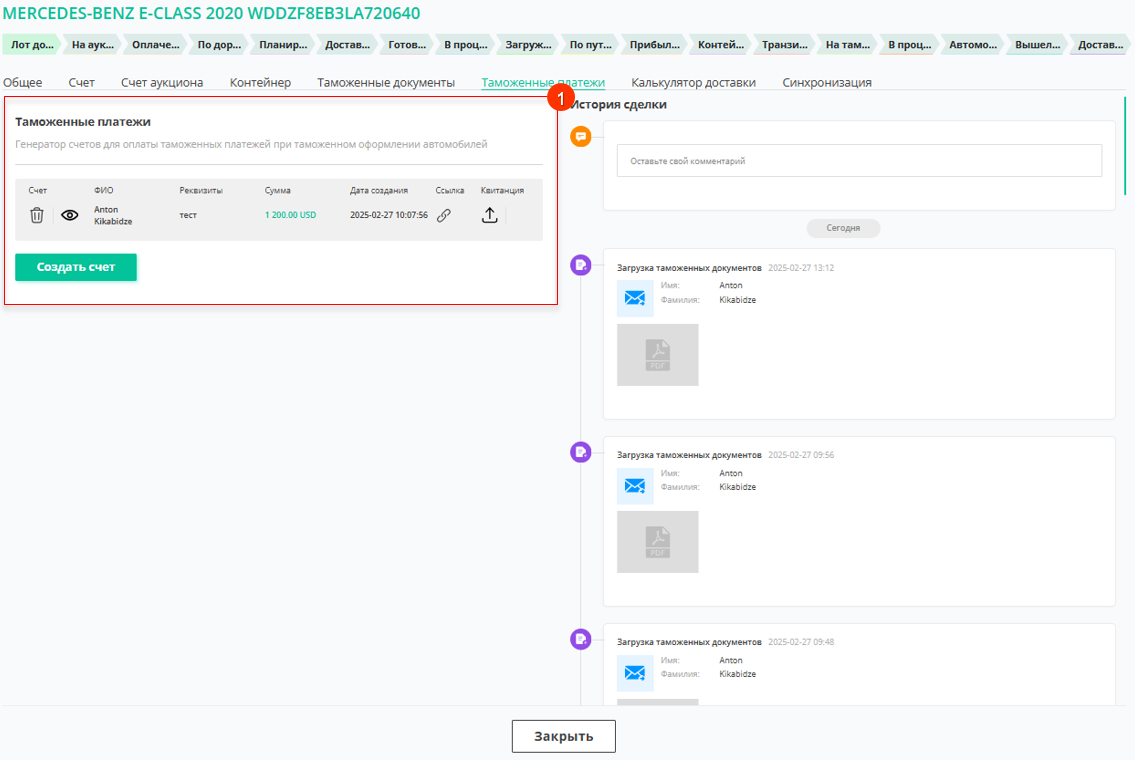1135x763 pixels.
Task: Open the Счет аукциона tab
Action: pos(162,83)
